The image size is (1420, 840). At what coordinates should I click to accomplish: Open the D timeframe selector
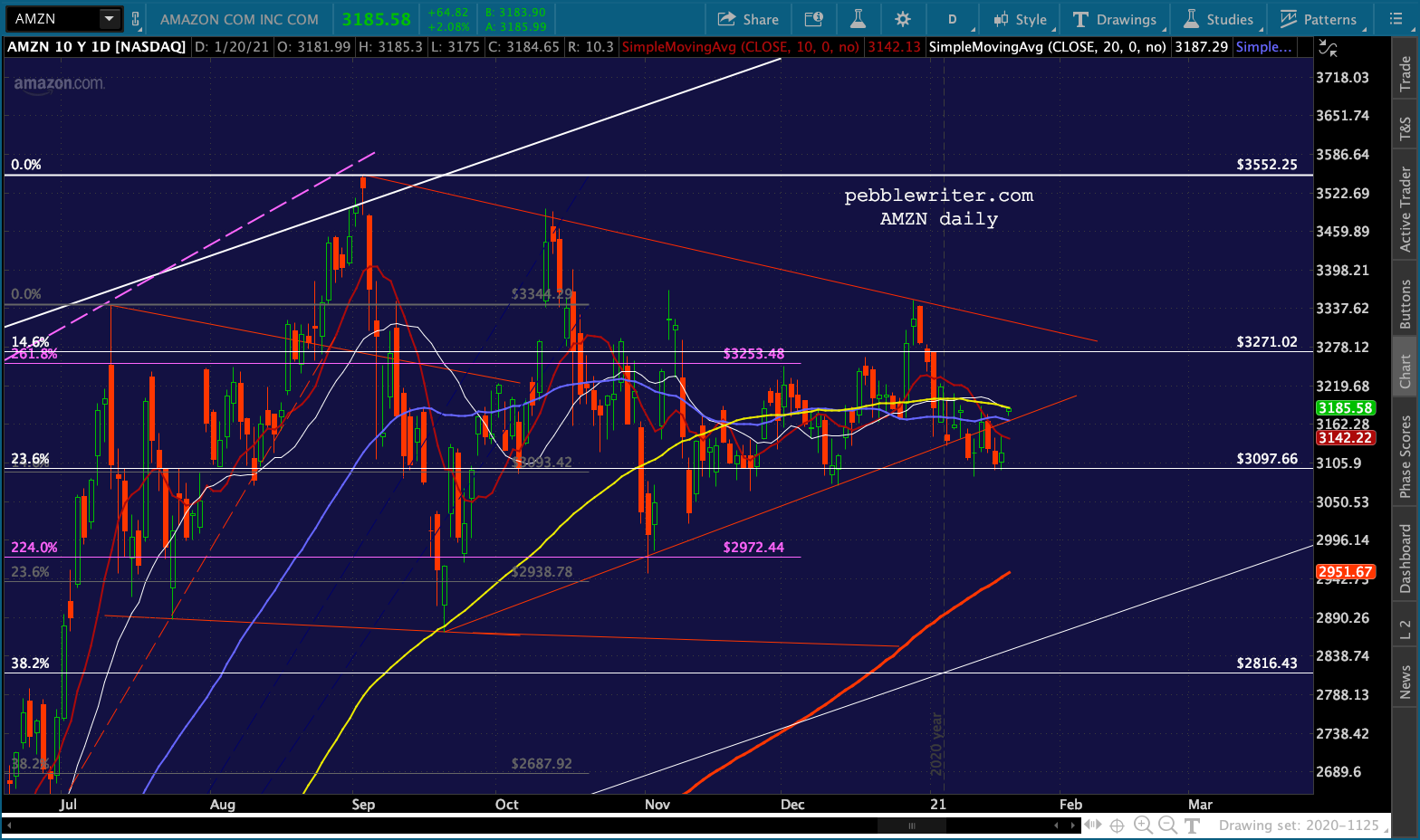tap(952, 19)
